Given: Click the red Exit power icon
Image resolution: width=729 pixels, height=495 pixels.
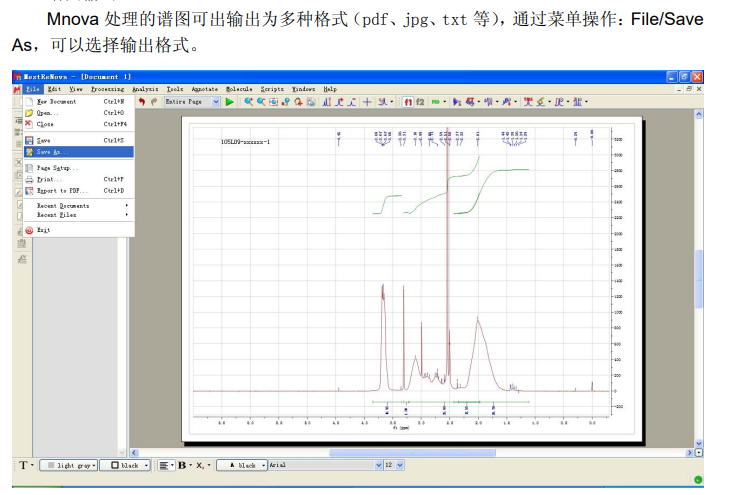Looking at the screenshot, I should [29, 230].
